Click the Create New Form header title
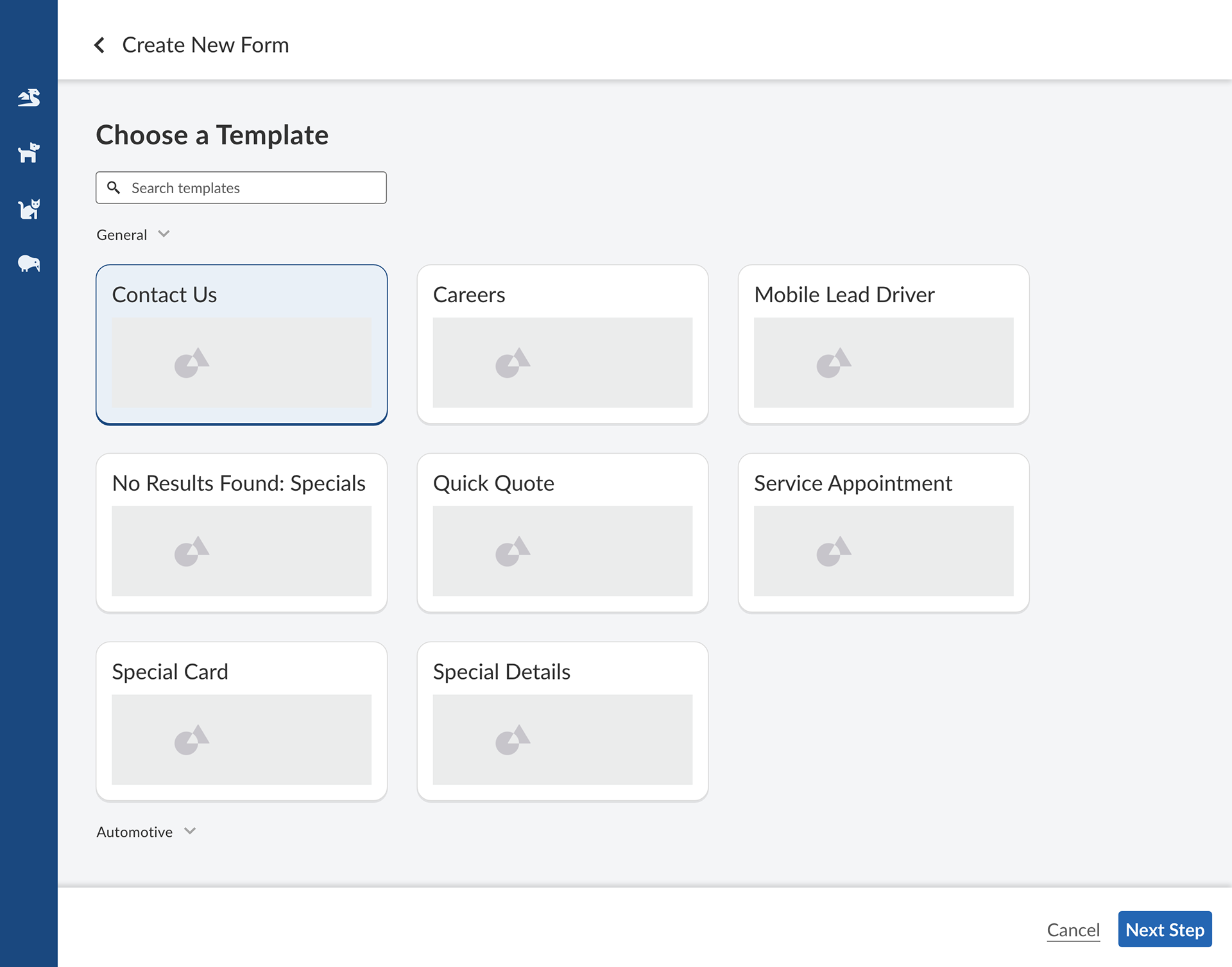 tap(205, 45)
